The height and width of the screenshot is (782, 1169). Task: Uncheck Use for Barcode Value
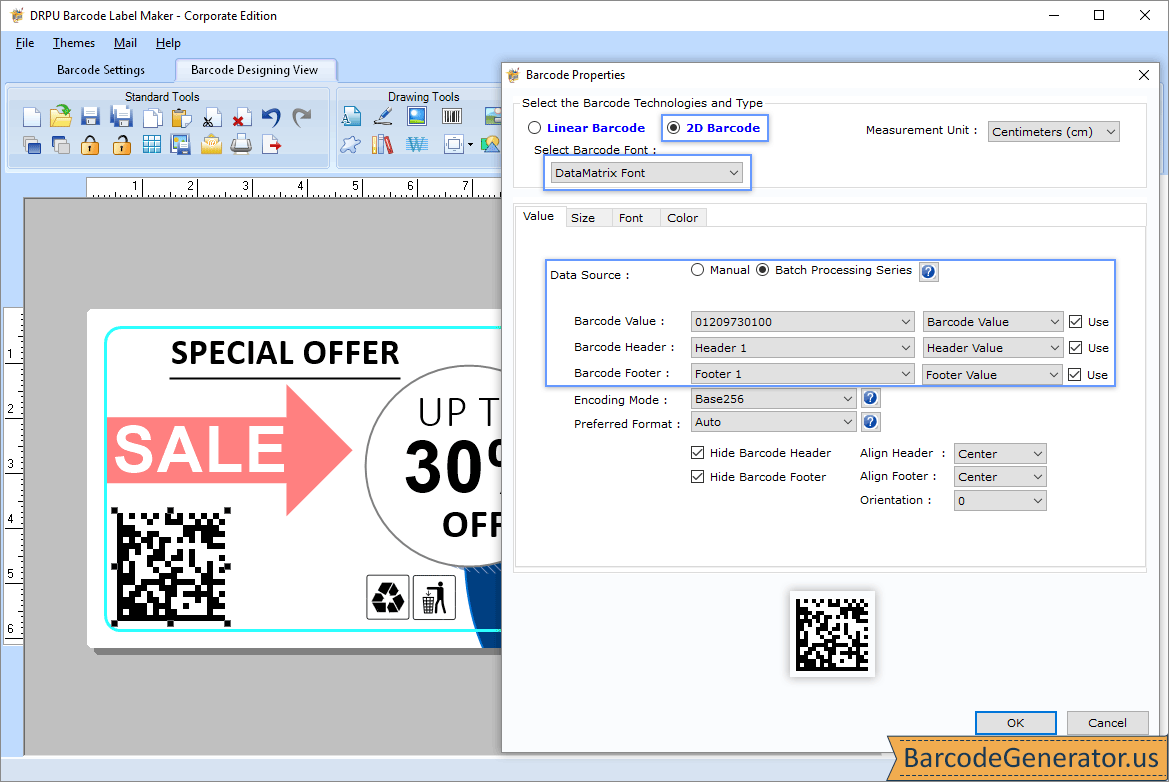1075,322
